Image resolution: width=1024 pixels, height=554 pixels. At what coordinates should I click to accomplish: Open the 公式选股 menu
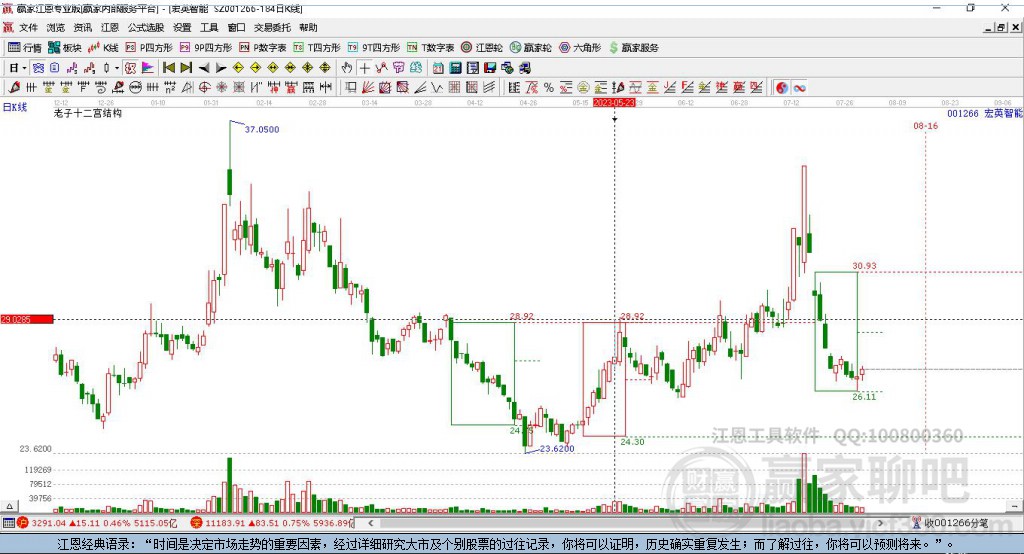coord(146,27)
